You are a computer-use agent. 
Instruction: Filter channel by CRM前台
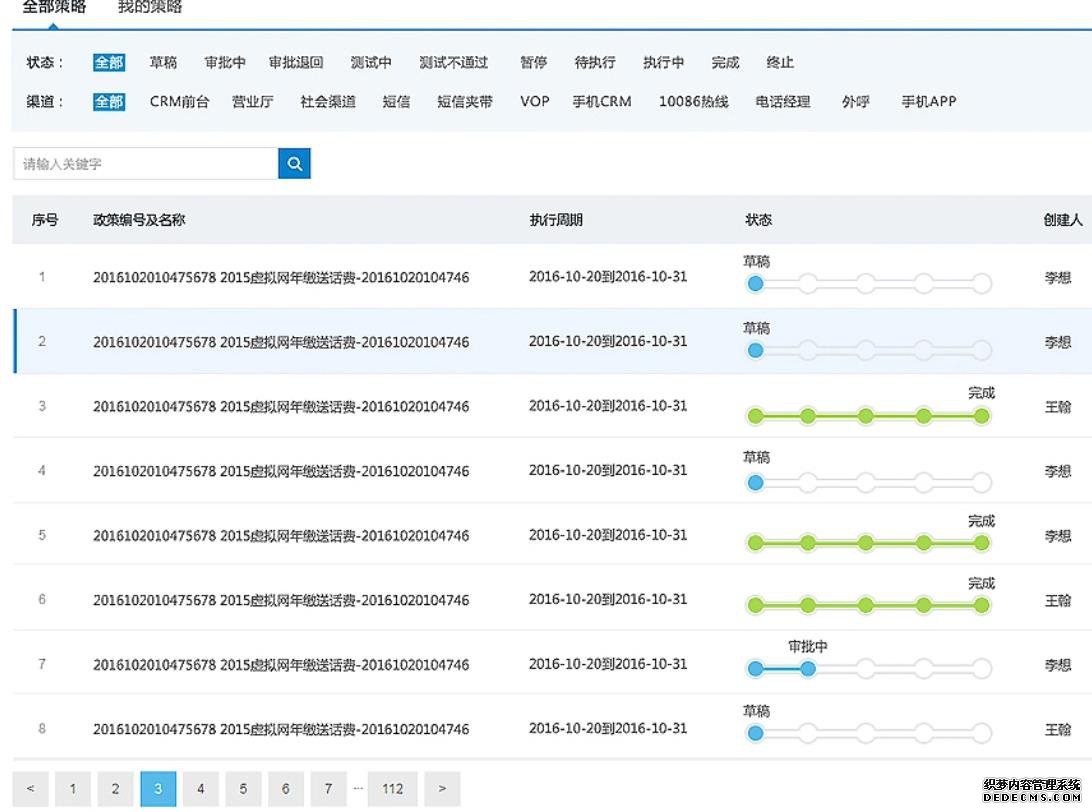click(x=179, y=102)
